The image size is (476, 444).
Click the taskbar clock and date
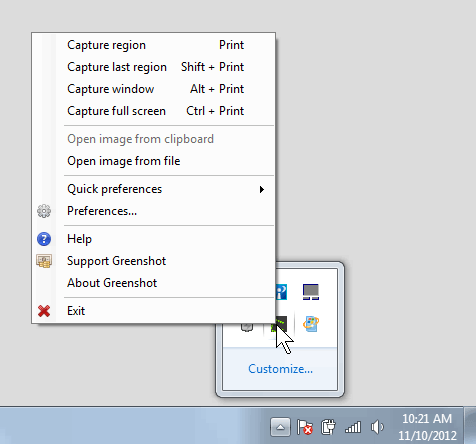[427, 427]
